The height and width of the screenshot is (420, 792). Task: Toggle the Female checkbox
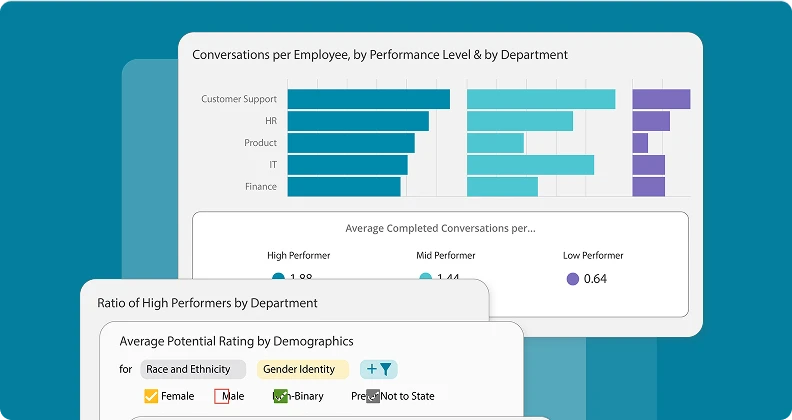click(x=151, y=396)
